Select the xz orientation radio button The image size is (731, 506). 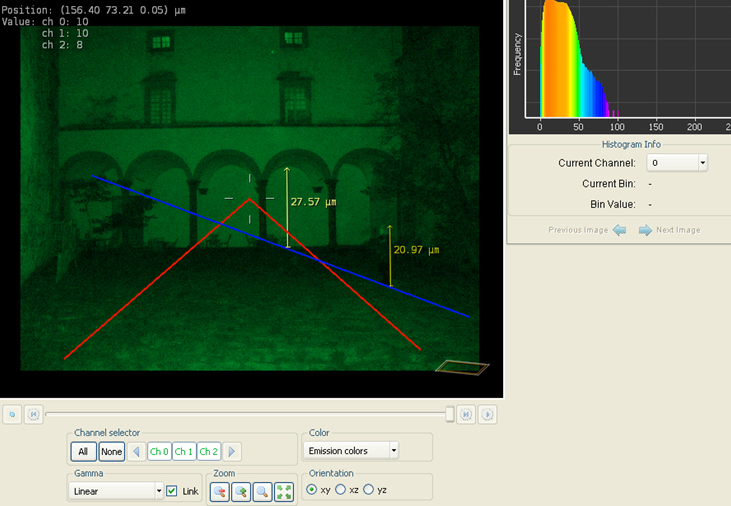pyautogui.click(x=341, y=490)
